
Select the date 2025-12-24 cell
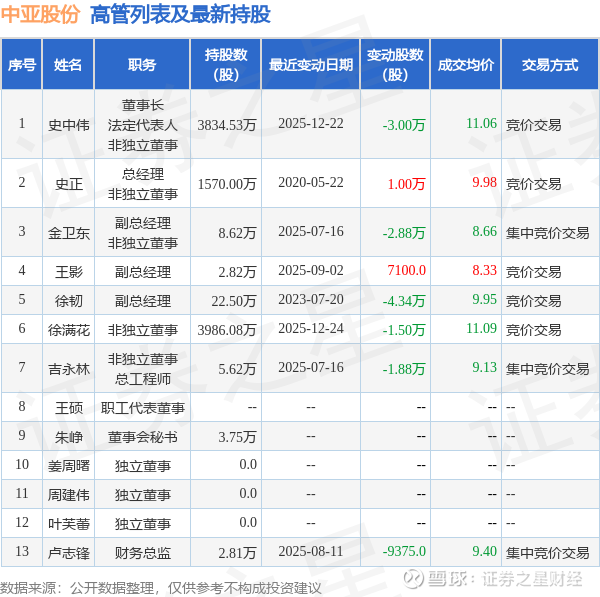click(311, 328)
